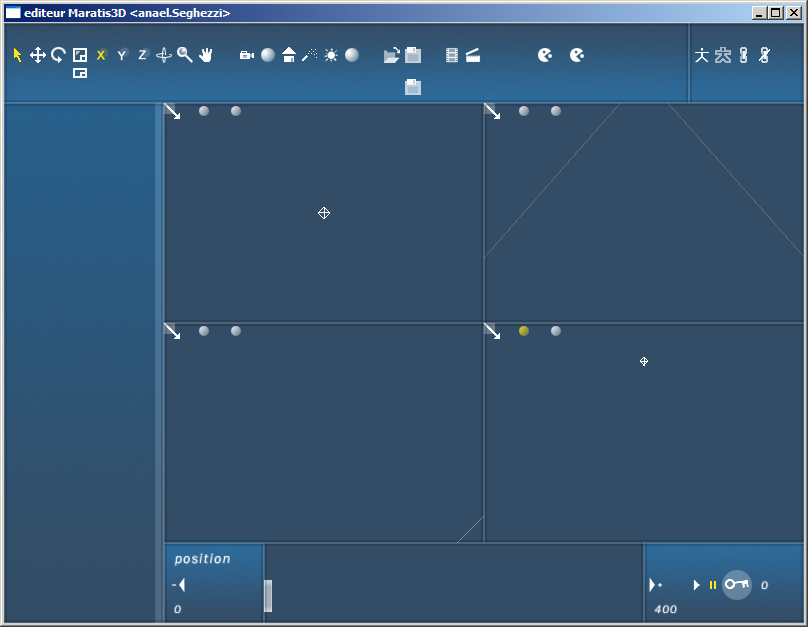Toggle second sphere button in bottom-left viewport

[x=236, y=331]
